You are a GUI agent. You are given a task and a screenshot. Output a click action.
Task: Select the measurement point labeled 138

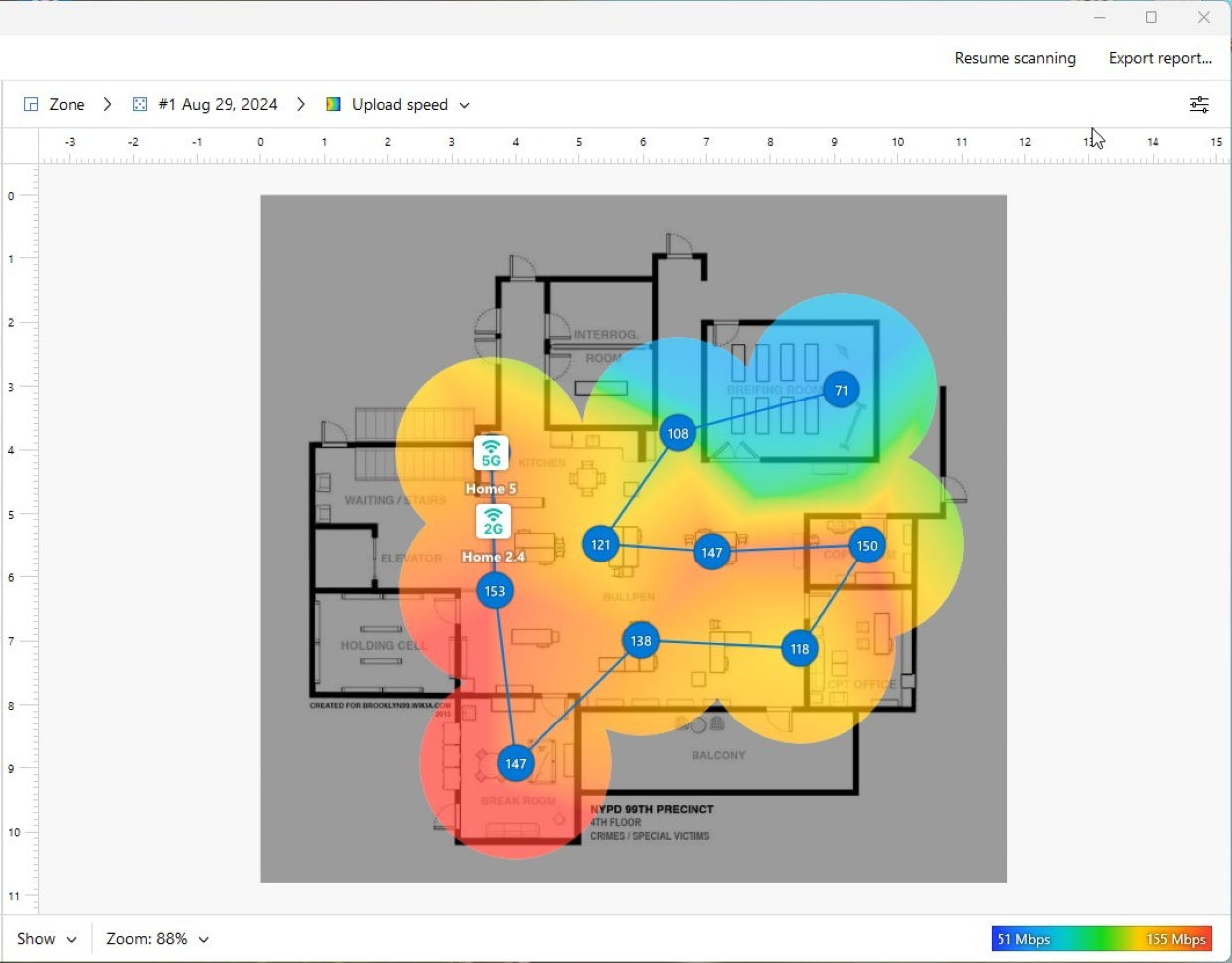coord(641,641)
